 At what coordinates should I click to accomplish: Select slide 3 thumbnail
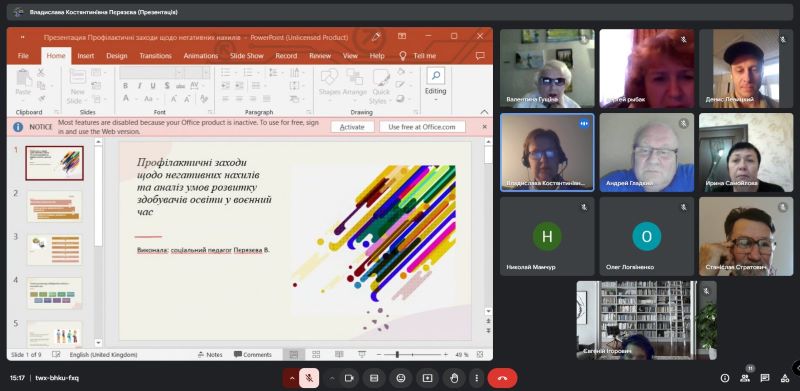[54, 250]
